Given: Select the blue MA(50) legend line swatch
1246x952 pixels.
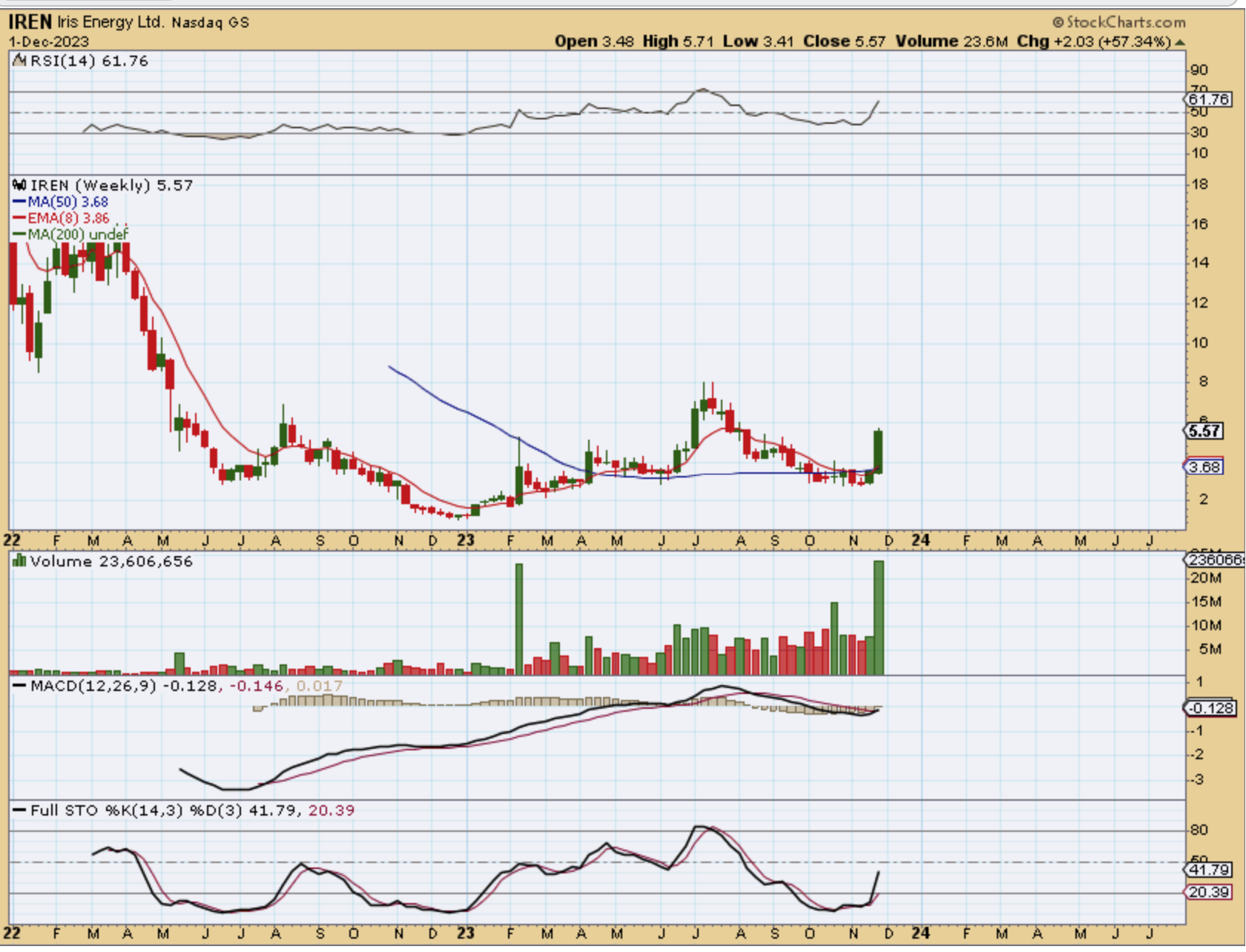Looking at the screenshot, I should (x=19, y=202).
